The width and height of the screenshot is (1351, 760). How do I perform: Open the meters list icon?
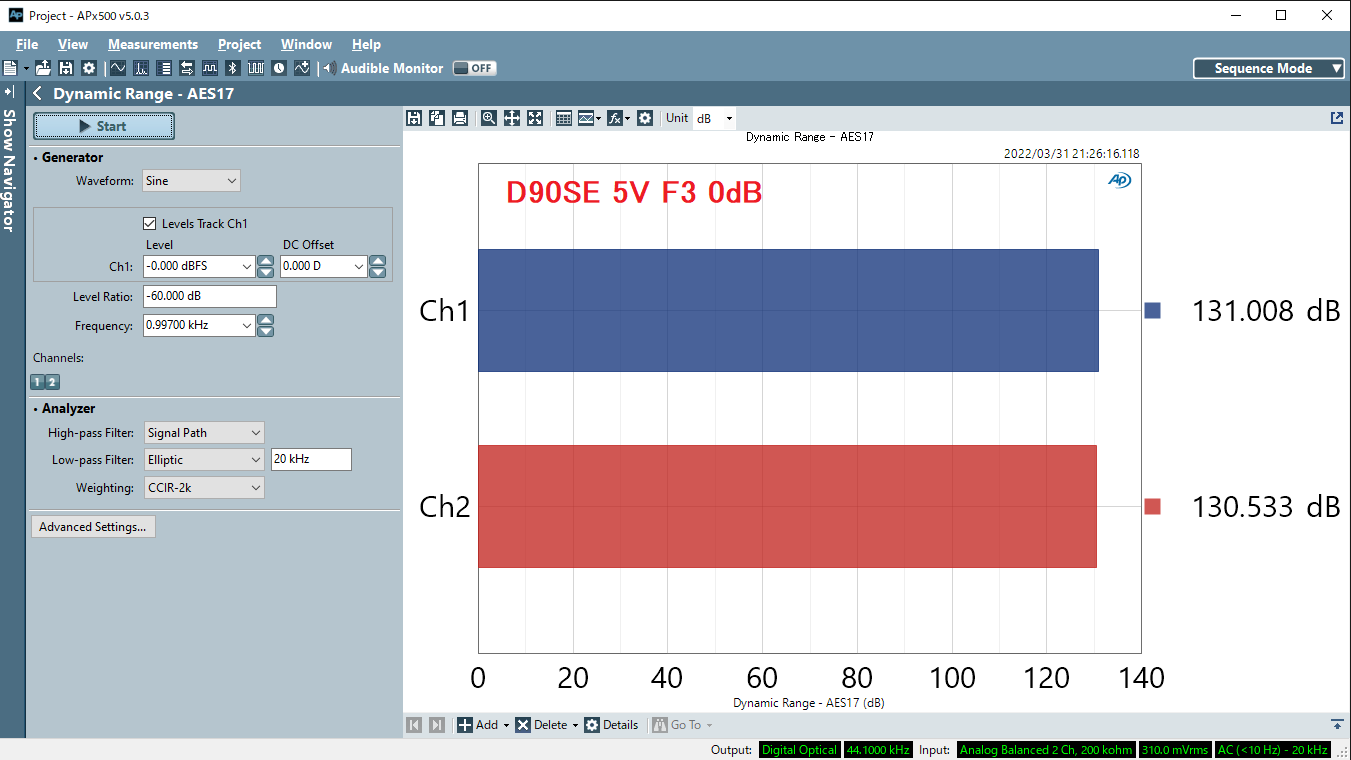pos(164,68)
